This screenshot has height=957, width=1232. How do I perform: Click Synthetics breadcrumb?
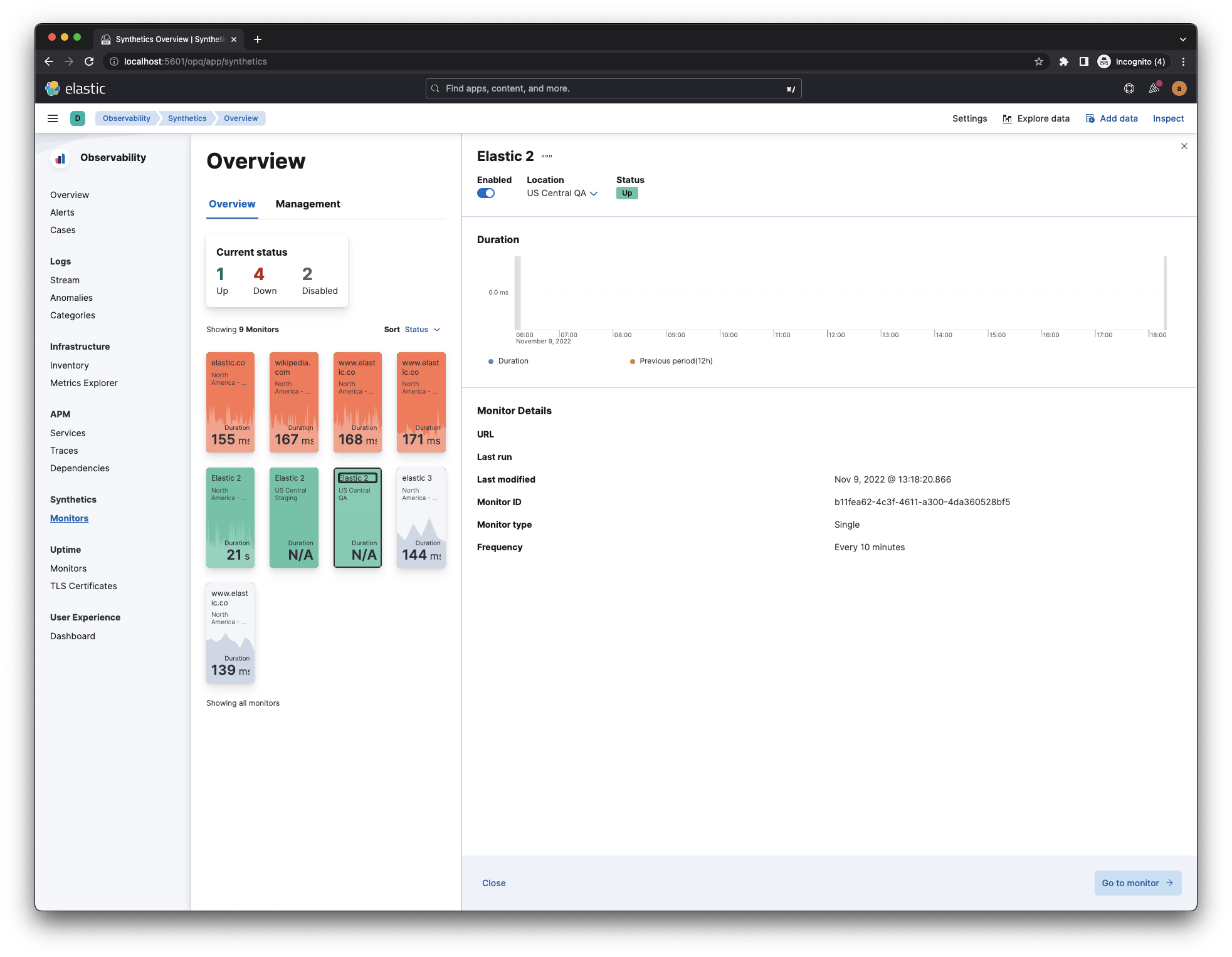click(187, 118)
